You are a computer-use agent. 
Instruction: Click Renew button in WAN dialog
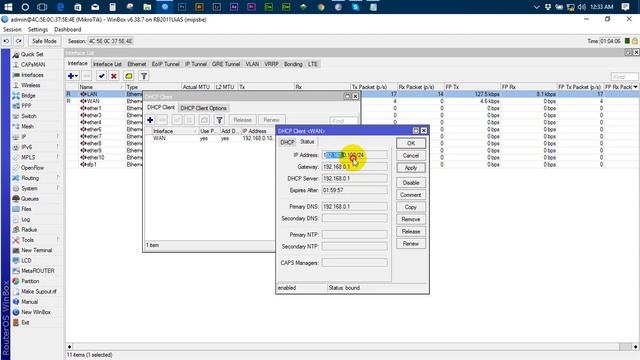411,244
